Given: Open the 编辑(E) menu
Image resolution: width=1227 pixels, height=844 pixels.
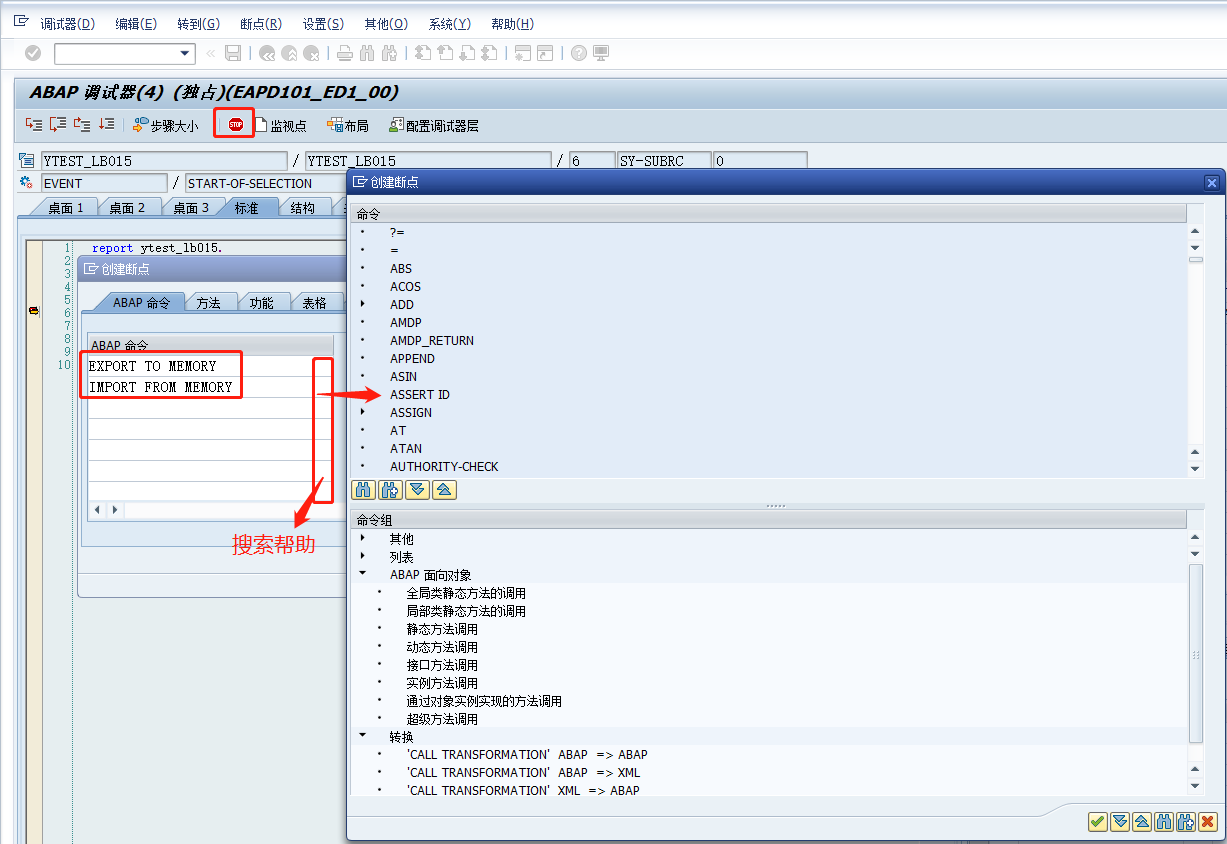Looking at the screenshot, I should 136,24.
